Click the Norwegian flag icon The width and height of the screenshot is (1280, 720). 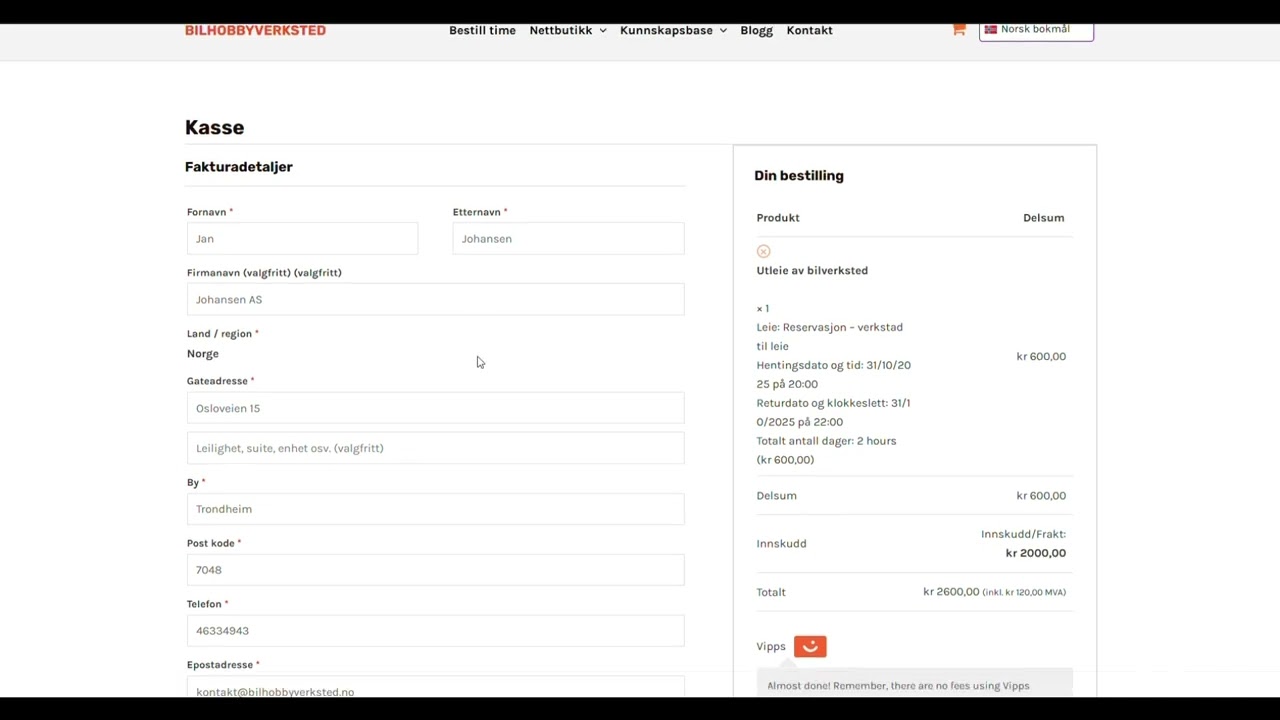[x=991, y=29]
